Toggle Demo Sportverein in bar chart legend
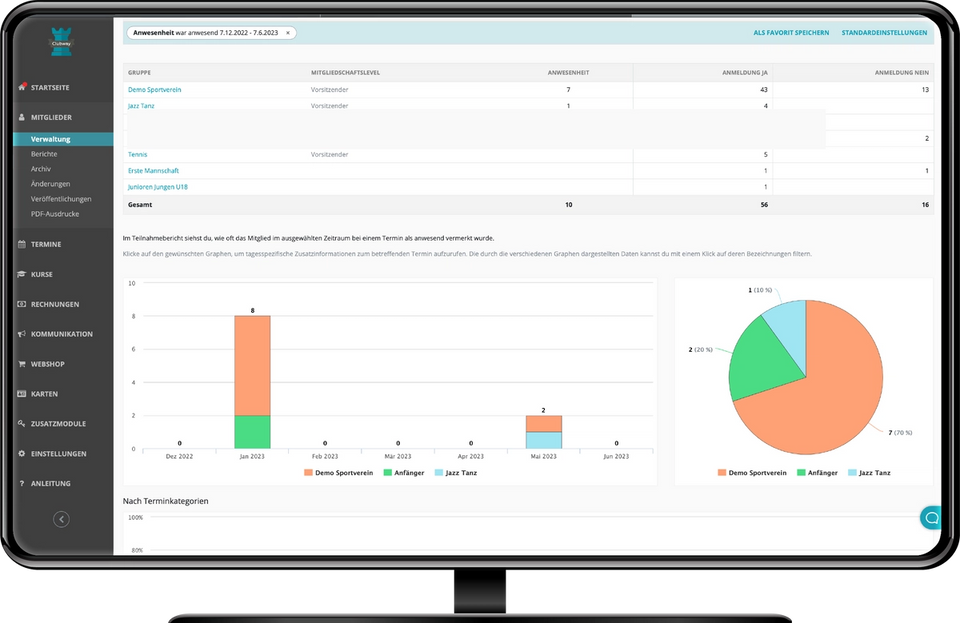This screenshot has height=623, width=960. (x=339, y=473)
